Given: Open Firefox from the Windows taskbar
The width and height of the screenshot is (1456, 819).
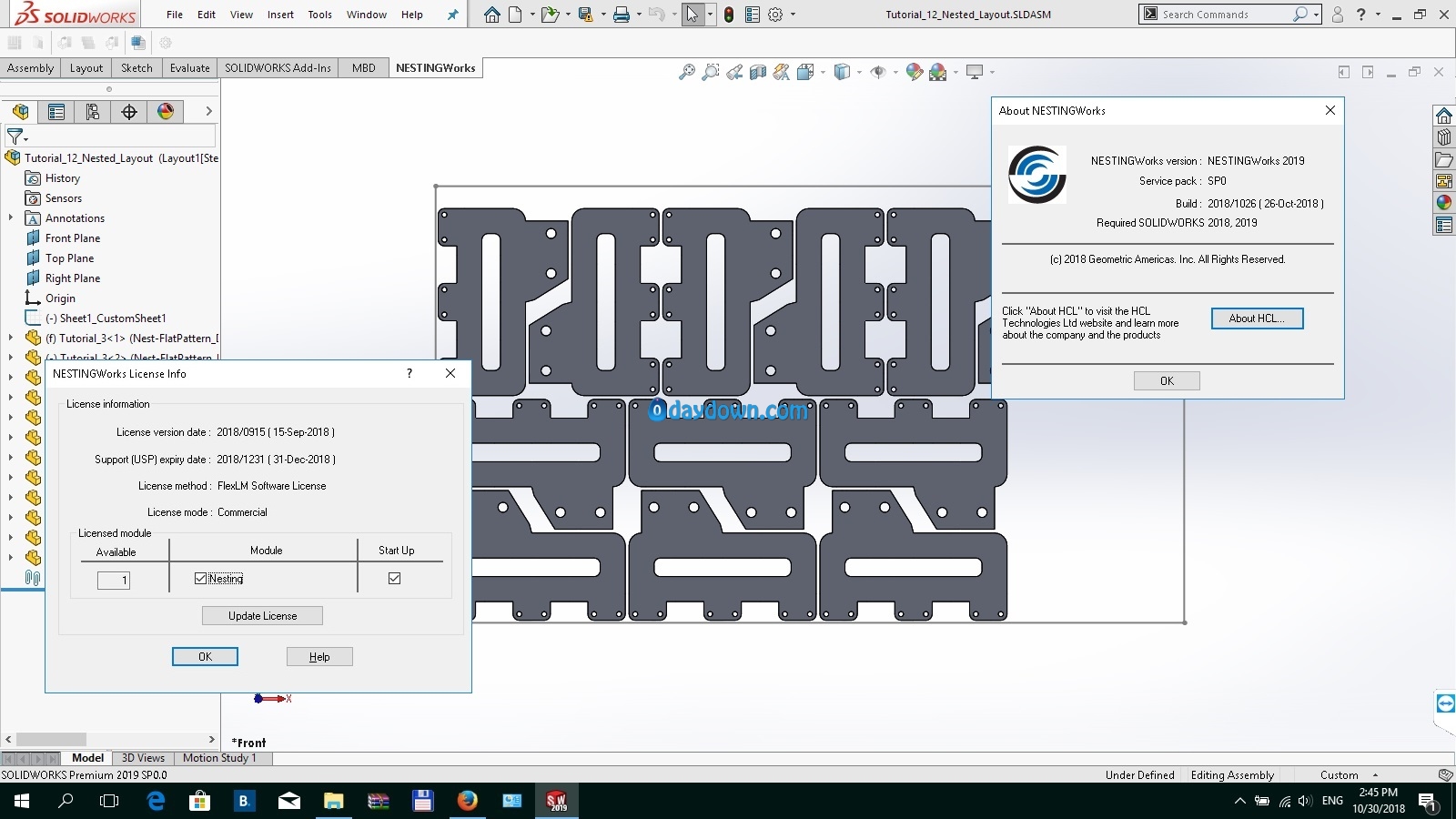Looking at the screenshot, I should coord(468,801).
